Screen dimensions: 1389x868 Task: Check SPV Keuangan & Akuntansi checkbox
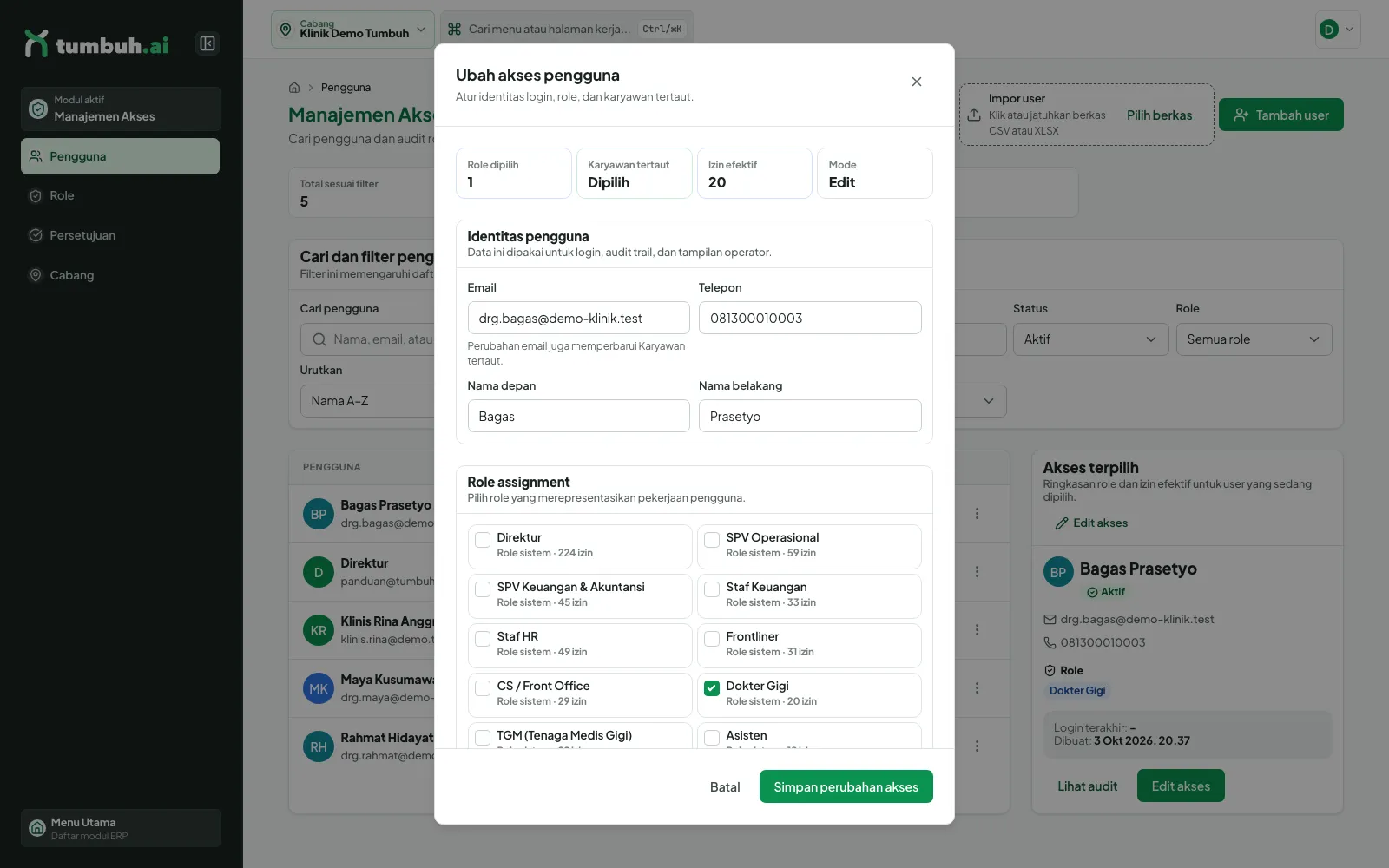[483, 589]
